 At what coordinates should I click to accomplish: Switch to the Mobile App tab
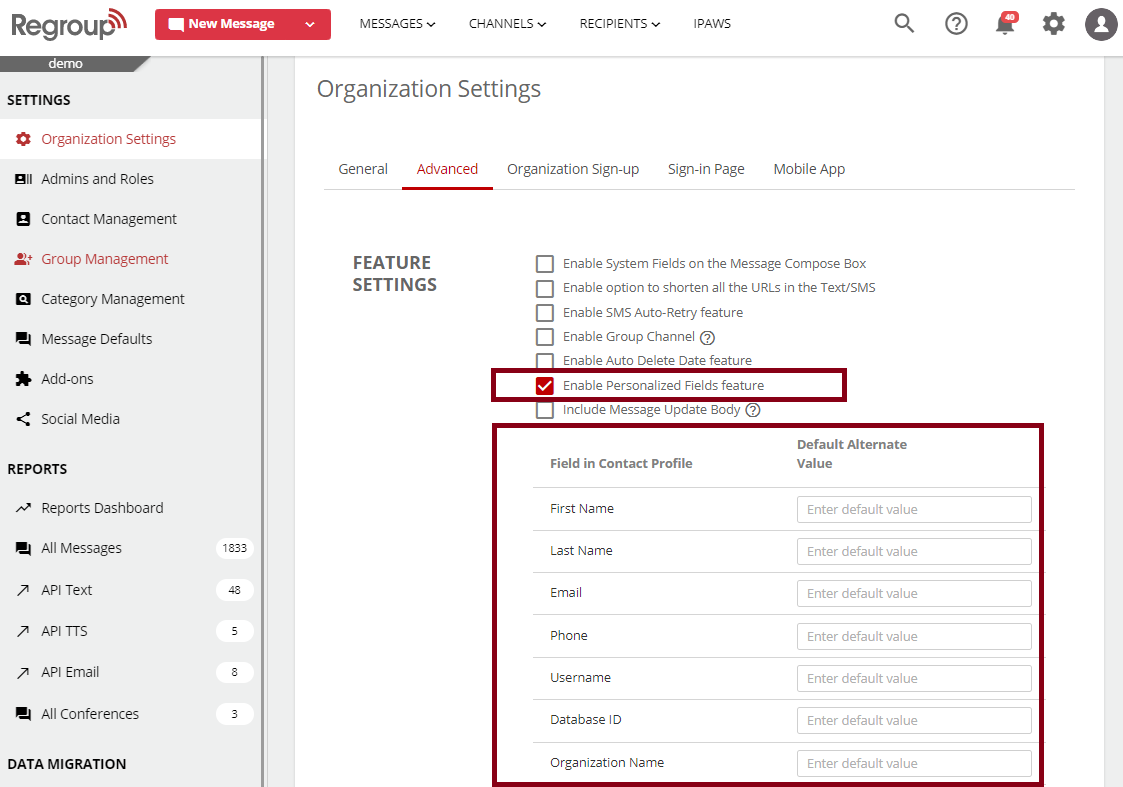click(809, 169)
